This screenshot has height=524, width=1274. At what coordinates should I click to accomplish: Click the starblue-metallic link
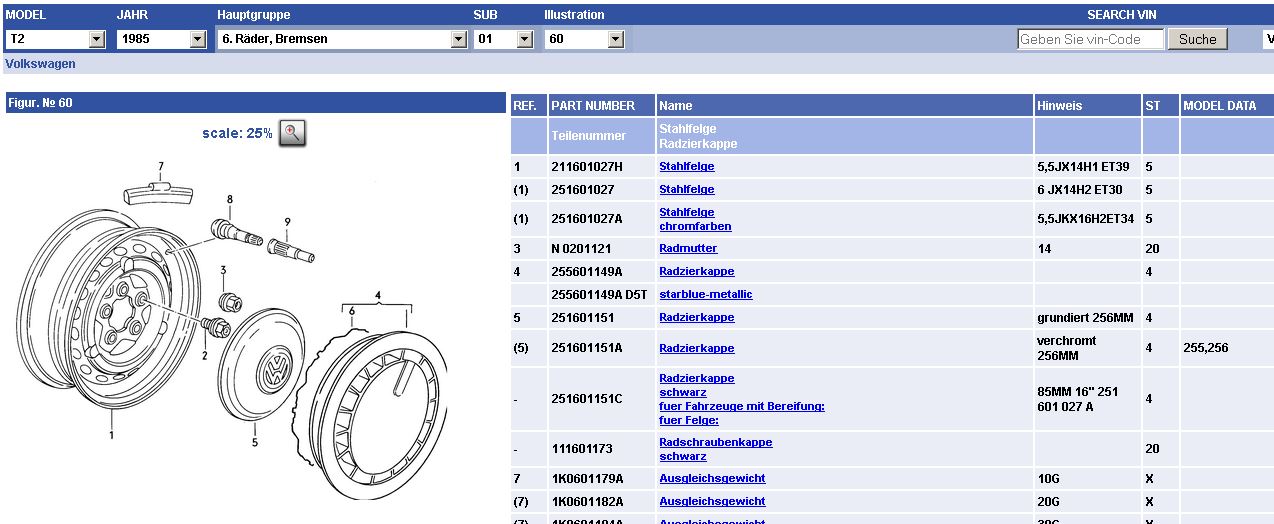(705, 295)
